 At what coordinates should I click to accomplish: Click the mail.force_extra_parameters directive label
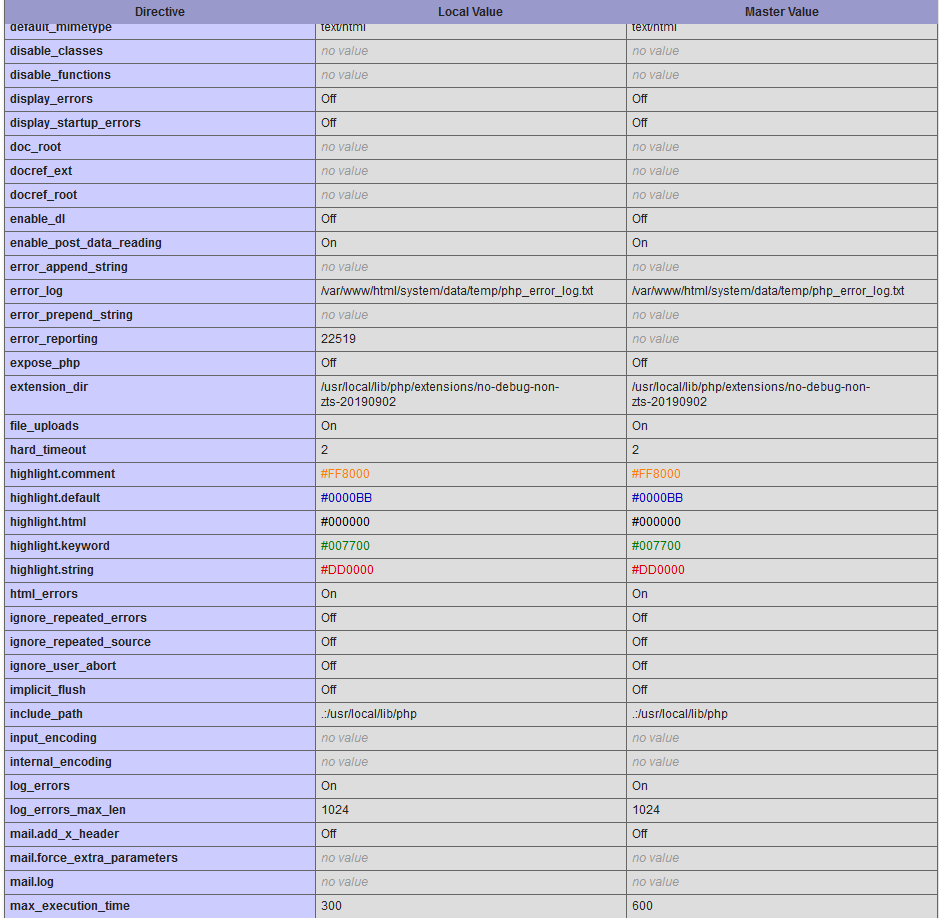(93, 858)
